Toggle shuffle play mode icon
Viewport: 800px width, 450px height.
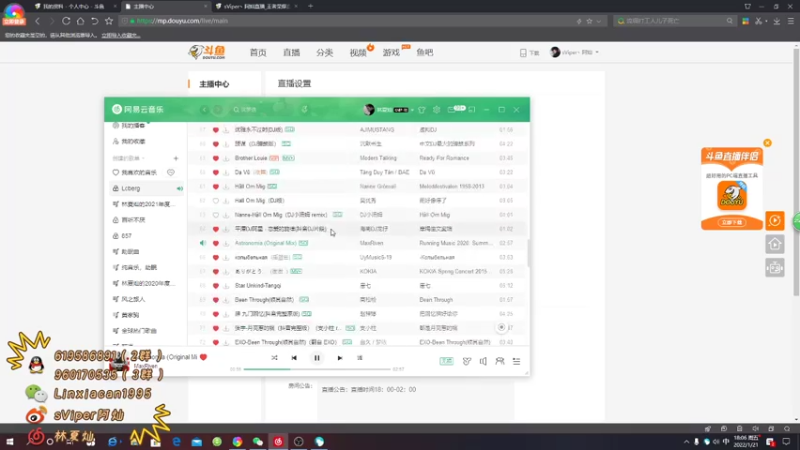tap(274, 358)
